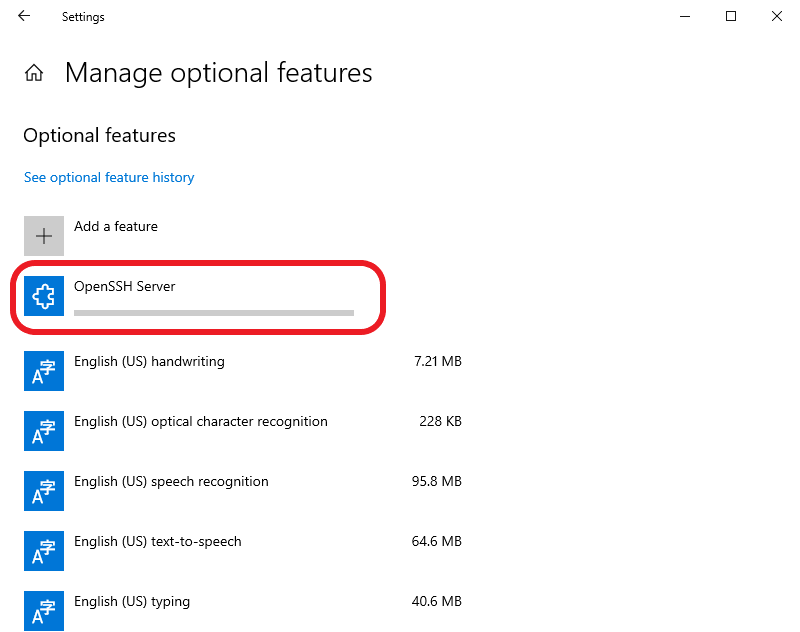
Task: Click the OpenSSH Server install progress bar
Action: pos(214,313)
